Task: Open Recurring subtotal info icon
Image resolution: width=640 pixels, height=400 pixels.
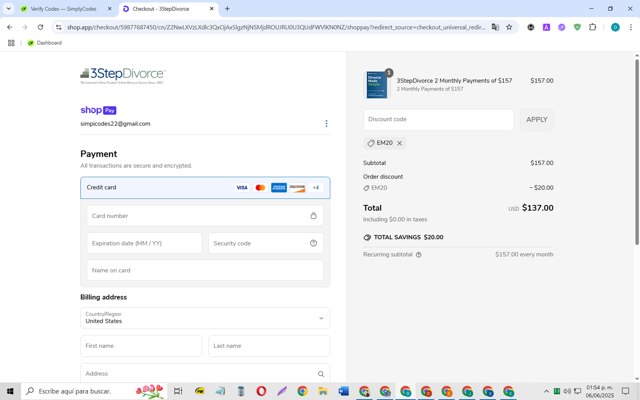Action: tap(419, 255)
